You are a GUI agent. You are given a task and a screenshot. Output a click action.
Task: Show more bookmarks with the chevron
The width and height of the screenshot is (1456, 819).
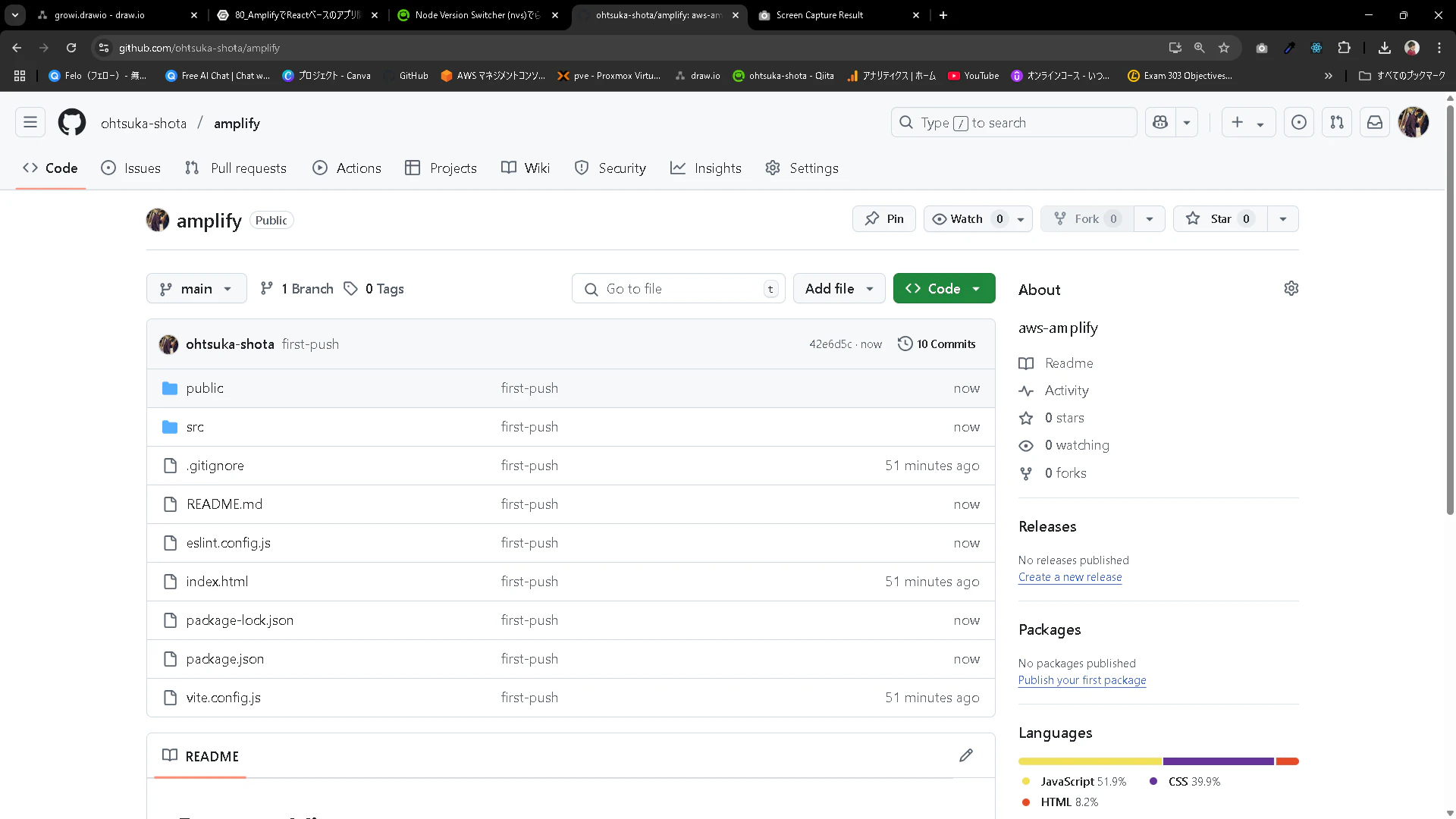click(x=1329, y=76)
